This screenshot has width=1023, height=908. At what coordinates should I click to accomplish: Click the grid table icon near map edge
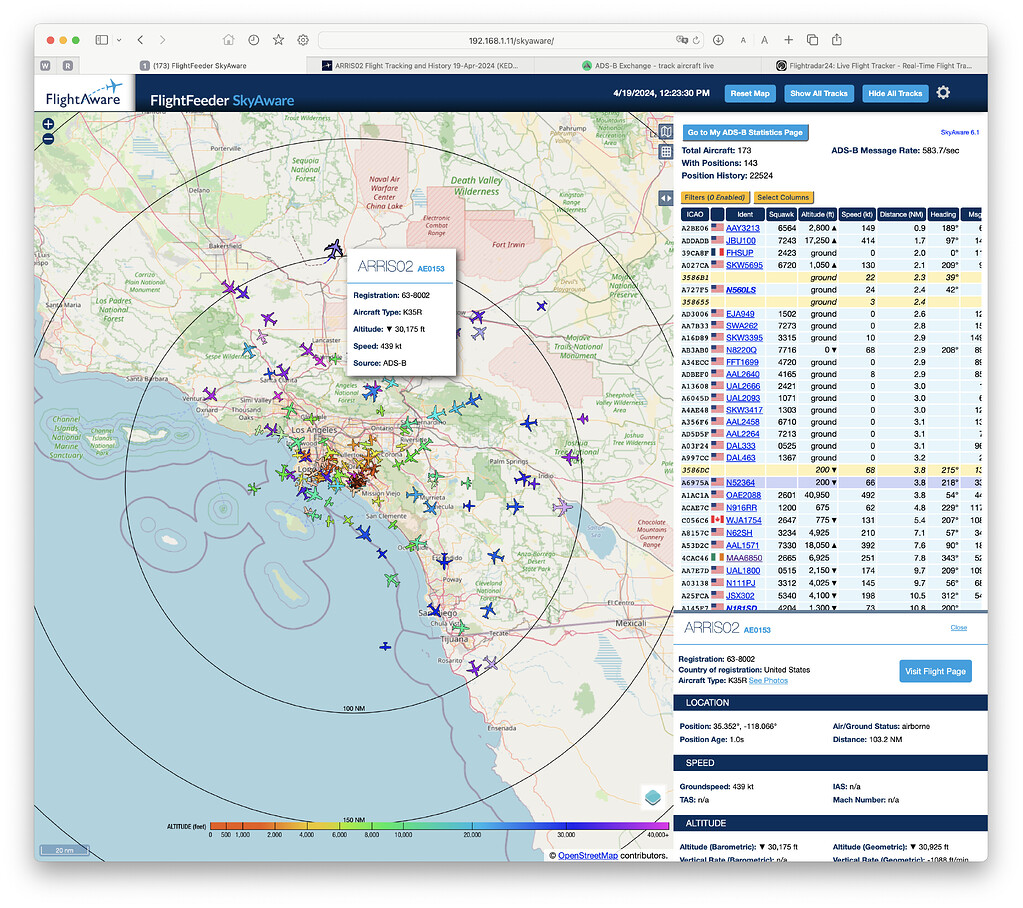pos(666,152)
